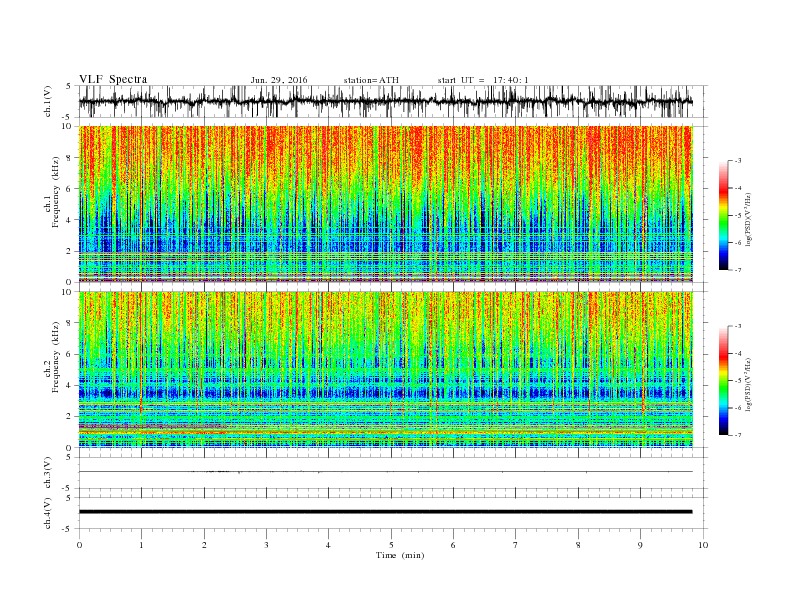Click the flat ch.3 voltage trace
792x612 pixels.
(x=385, y=472)
